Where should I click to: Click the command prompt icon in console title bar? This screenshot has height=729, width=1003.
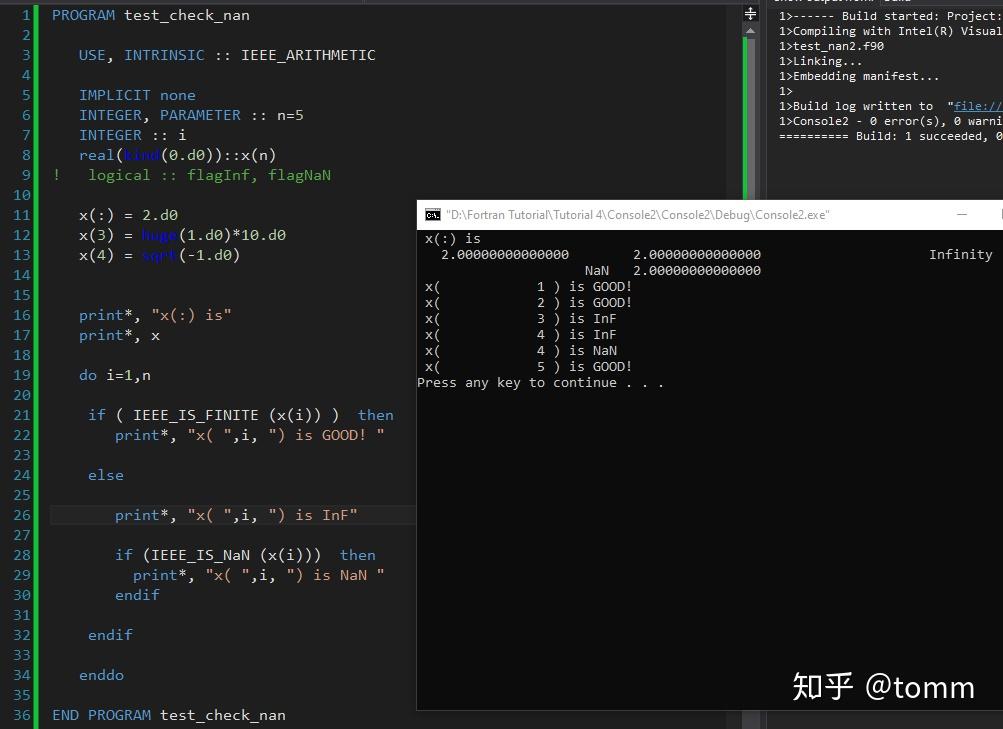(432, 214)
